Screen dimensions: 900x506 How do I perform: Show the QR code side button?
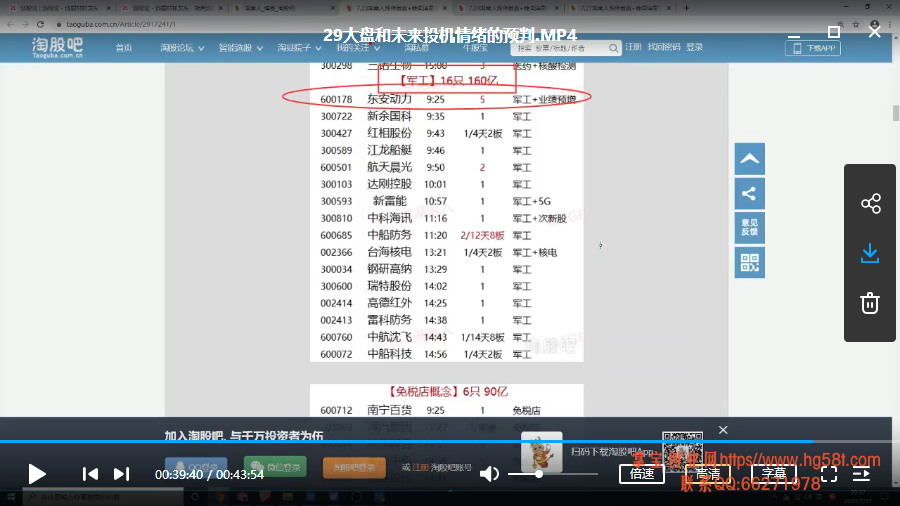point(750,263)
